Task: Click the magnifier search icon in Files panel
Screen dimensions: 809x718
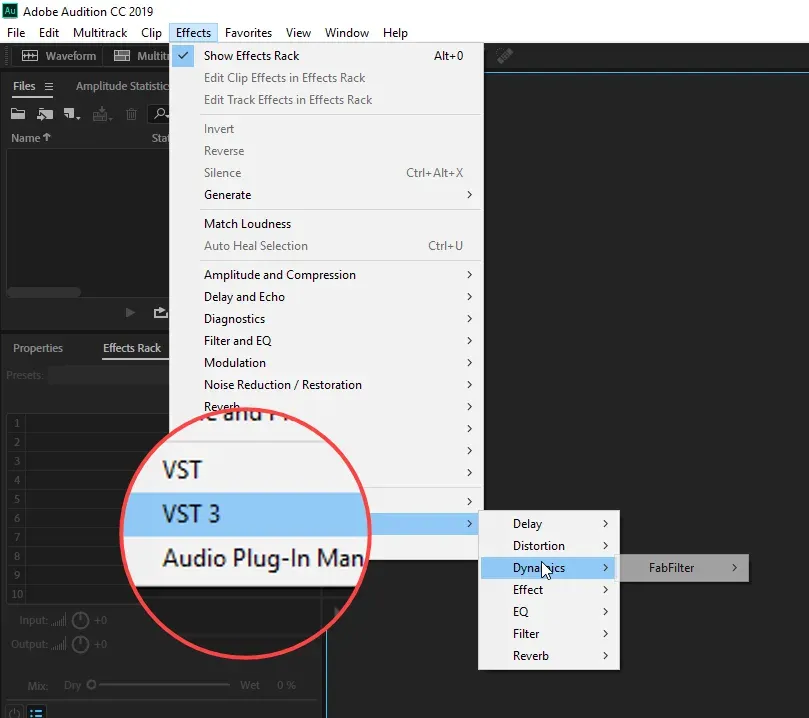Action: [160, 113]
